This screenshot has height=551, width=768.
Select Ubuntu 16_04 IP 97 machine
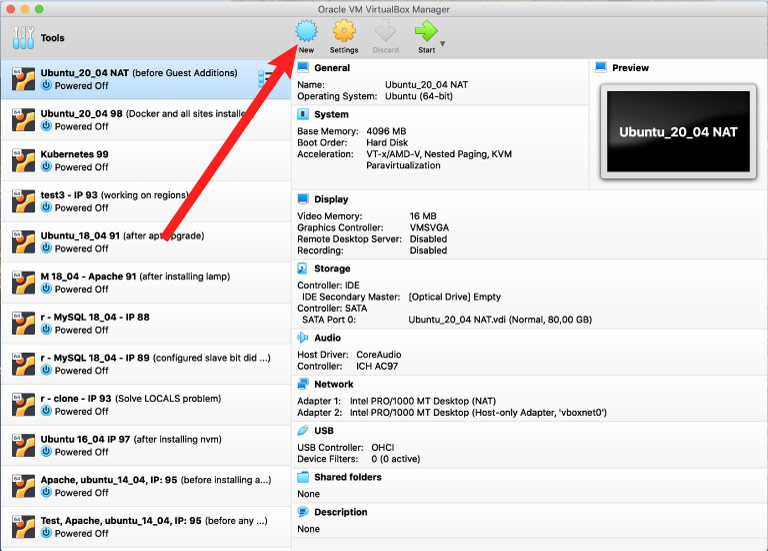tap(146, 445)
